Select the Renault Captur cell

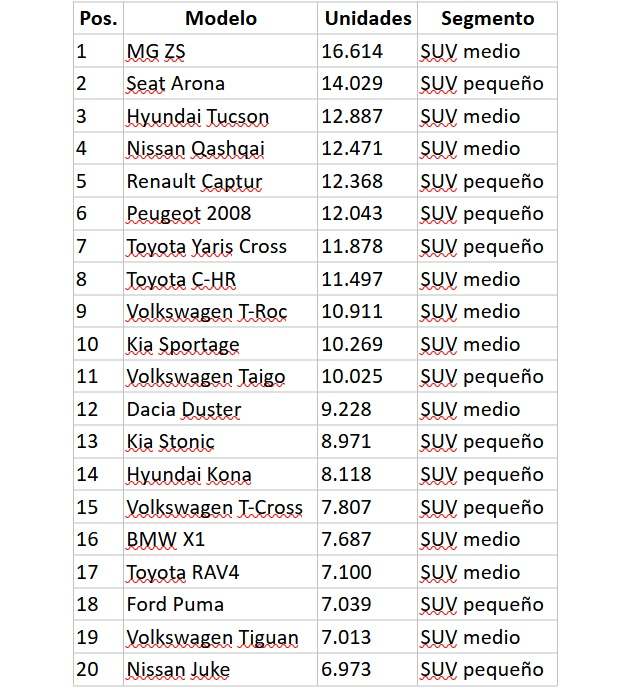pos(221,181)
